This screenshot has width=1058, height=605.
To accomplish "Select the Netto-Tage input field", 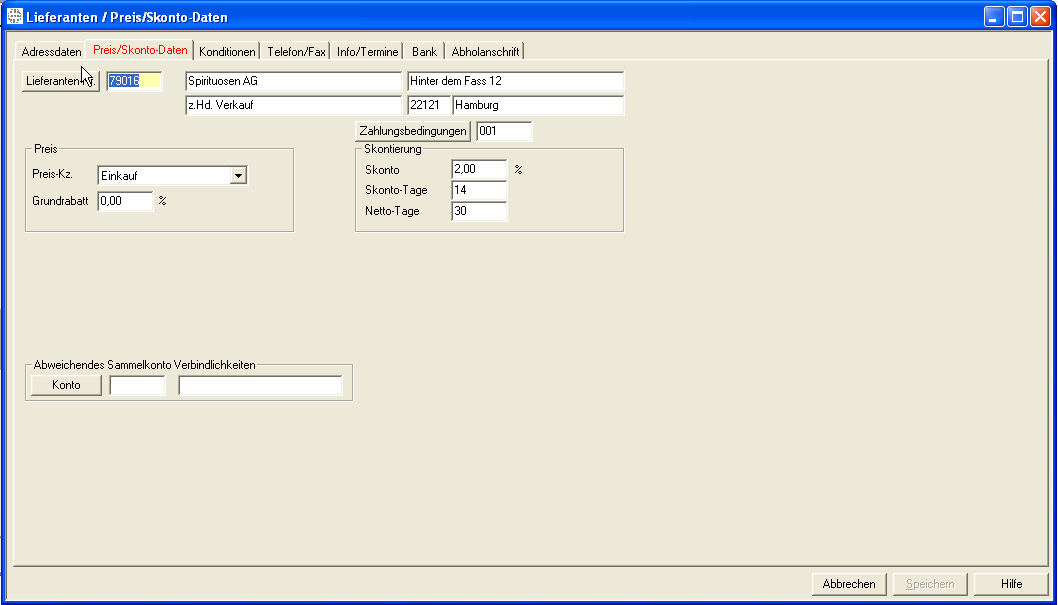I will pyautogui.click(x=479, y=211).
